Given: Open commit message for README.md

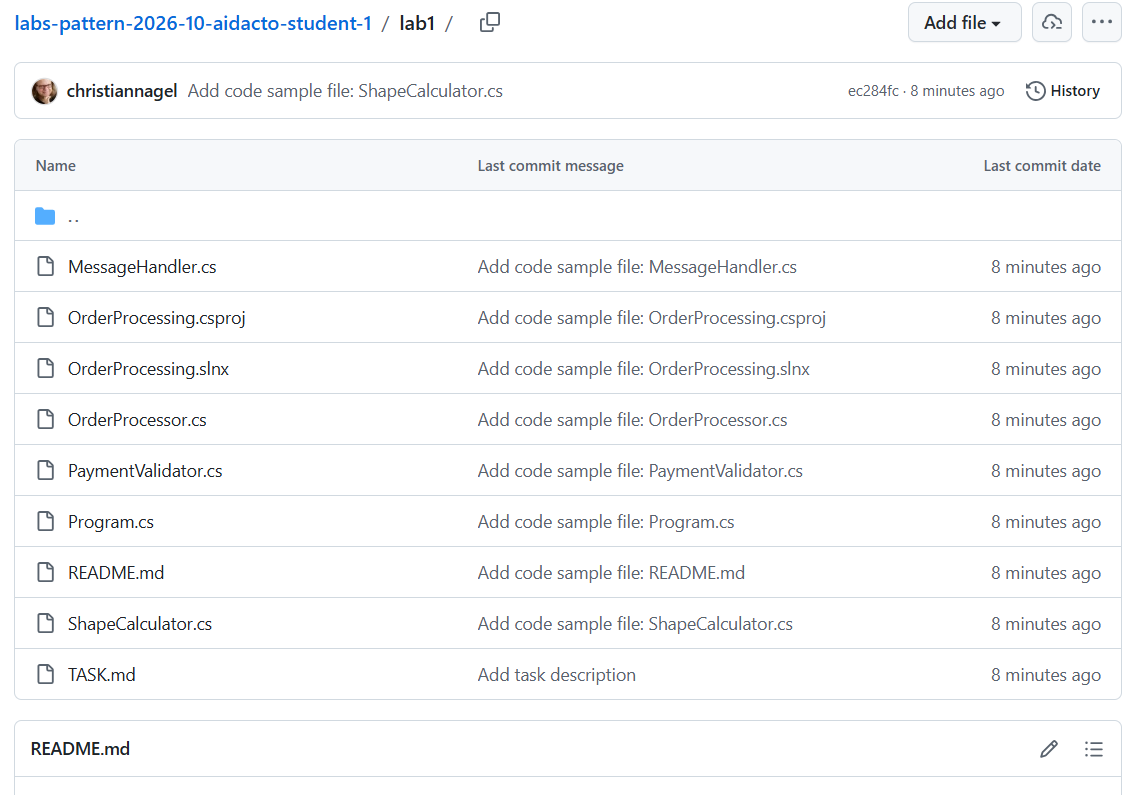Looking at the screenshot, I should 612,573.
